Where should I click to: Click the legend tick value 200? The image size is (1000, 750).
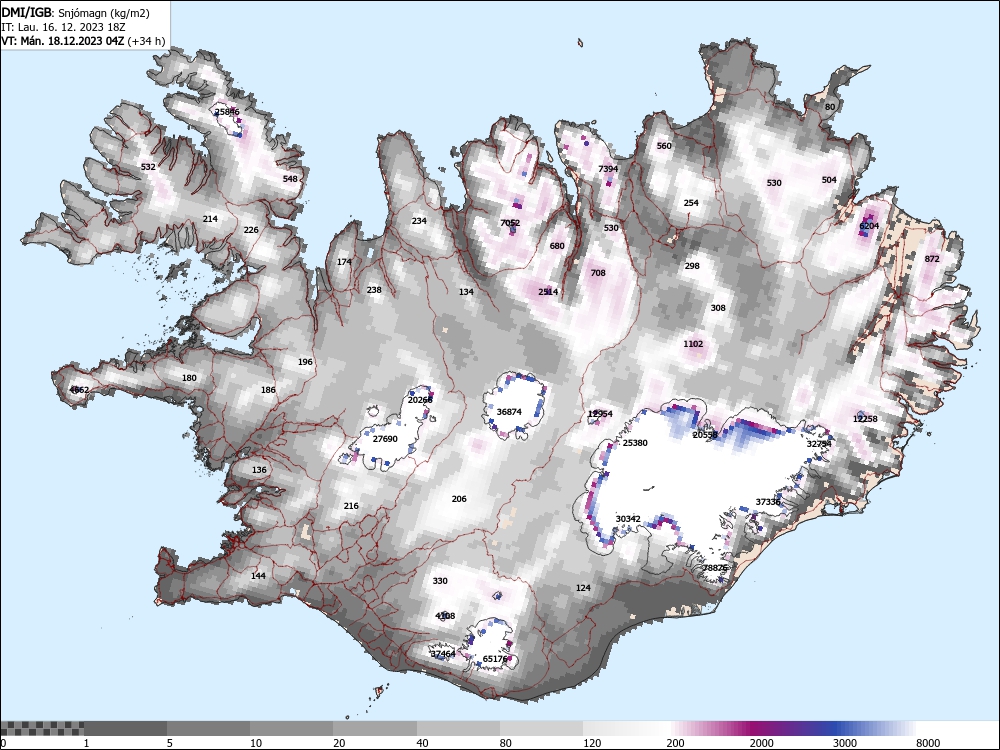(x=675, y=743)
